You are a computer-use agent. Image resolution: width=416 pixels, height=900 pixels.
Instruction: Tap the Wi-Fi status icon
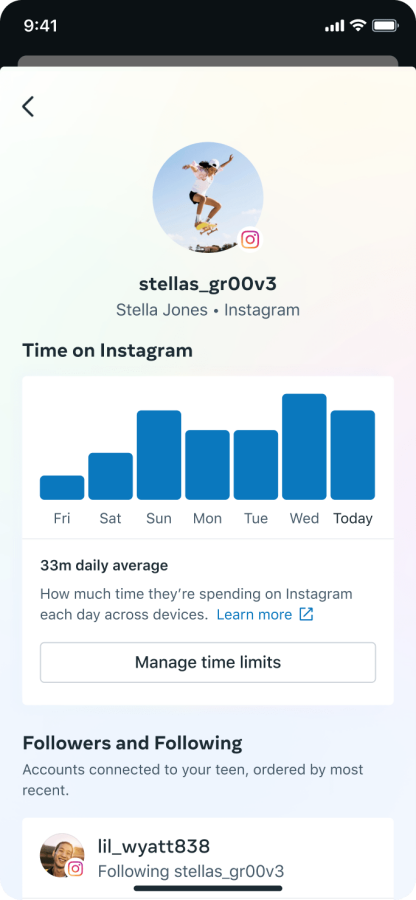(359, 26)
